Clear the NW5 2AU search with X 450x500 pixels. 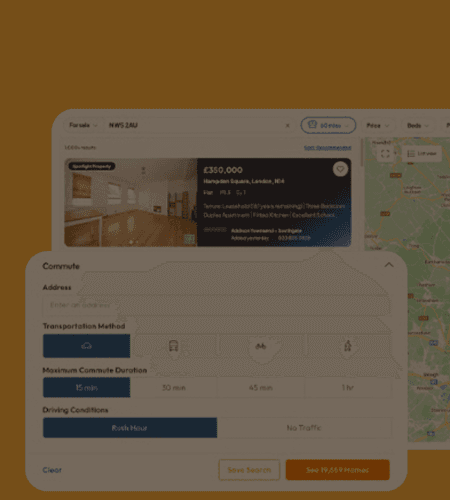[287, 125]
